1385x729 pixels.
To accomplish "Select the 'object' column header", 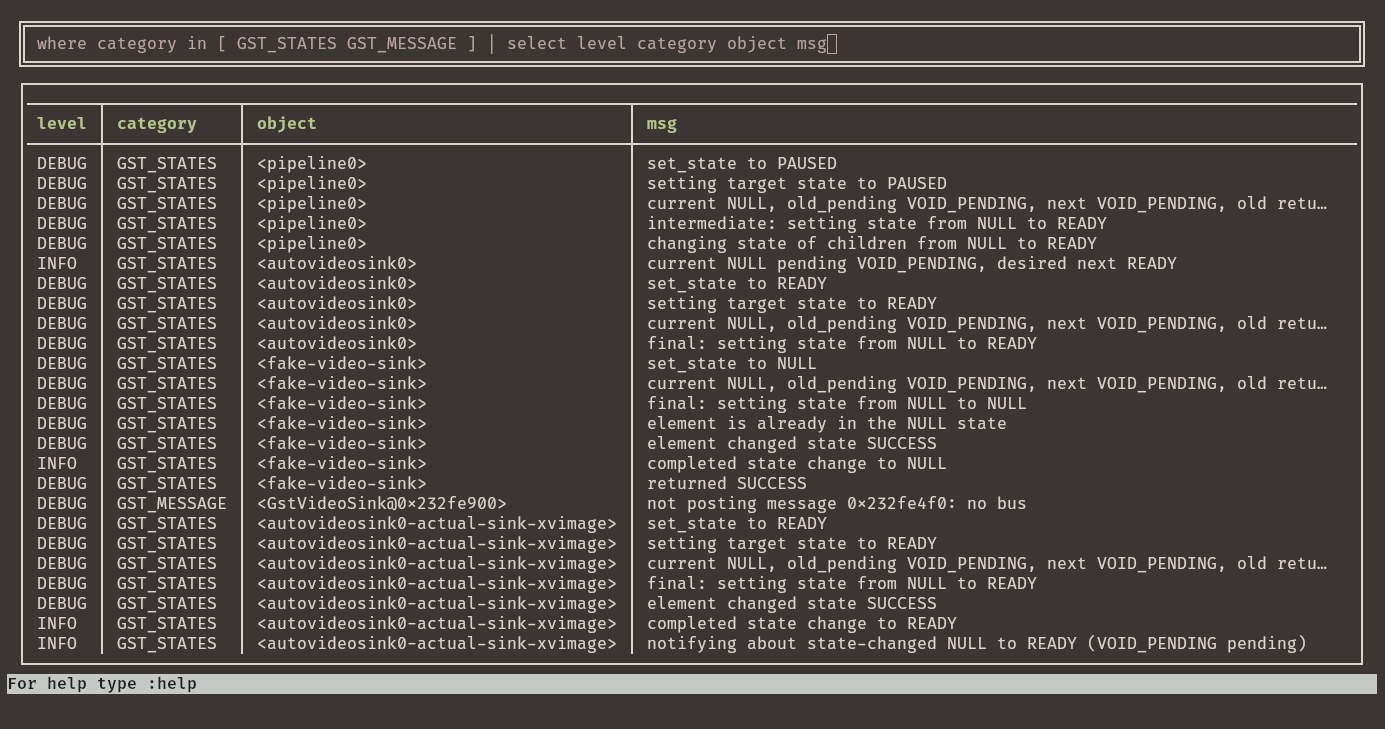I will (287, 124).
